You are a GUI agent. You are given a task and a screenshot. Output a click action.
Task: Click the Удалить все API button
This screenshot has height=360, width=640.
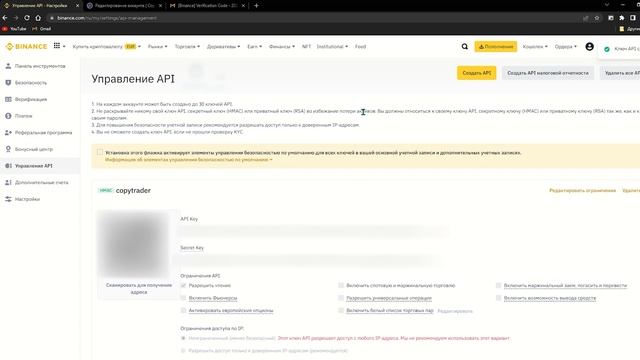620,73
